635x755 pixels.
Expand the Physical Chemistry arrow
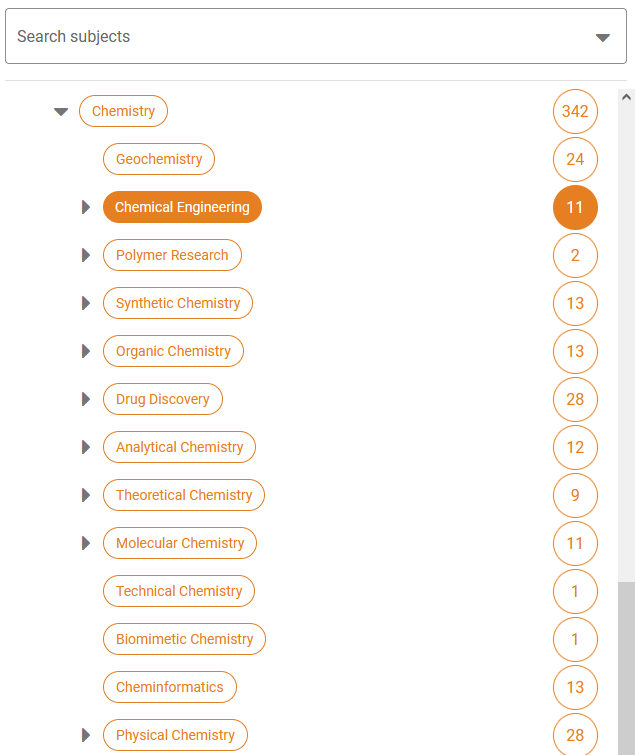pos(86,735)
